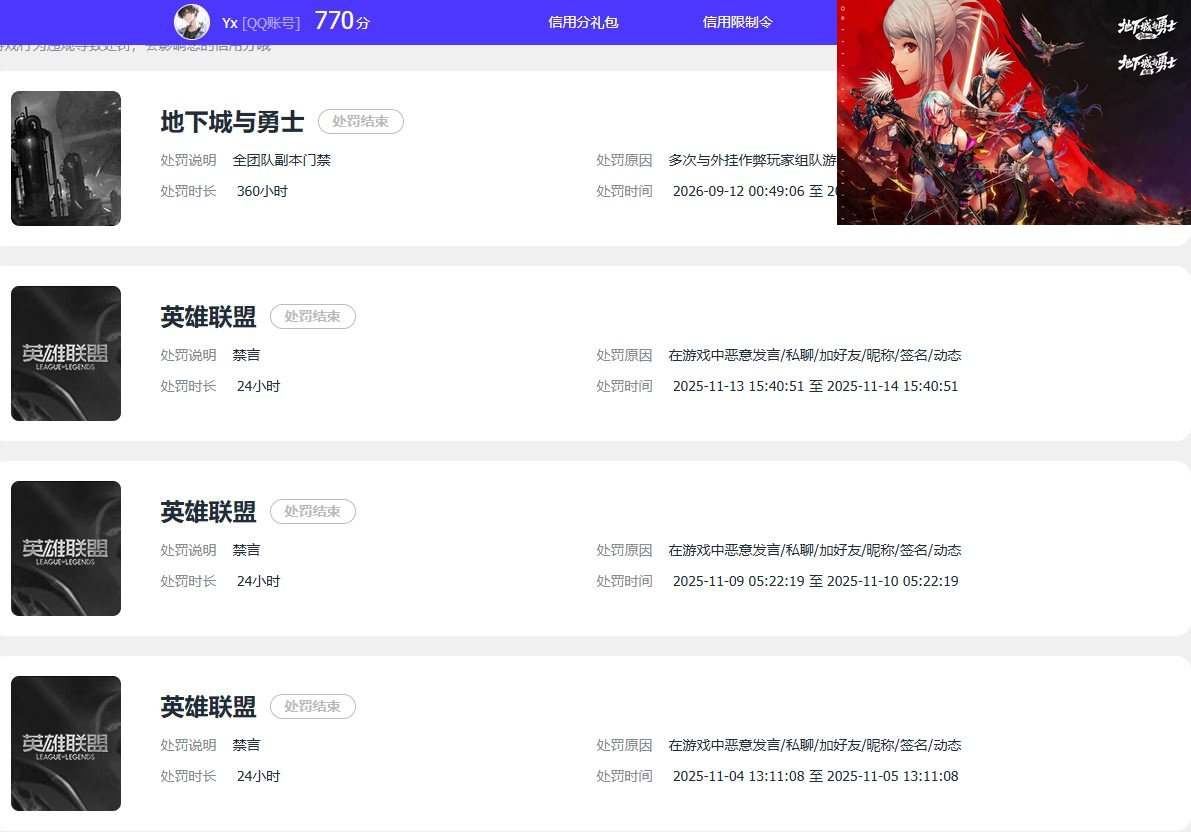Click 禁言 in the 2025-11-09 penalty card
This screenshot has width=1191, height=832.
point(246,550)
